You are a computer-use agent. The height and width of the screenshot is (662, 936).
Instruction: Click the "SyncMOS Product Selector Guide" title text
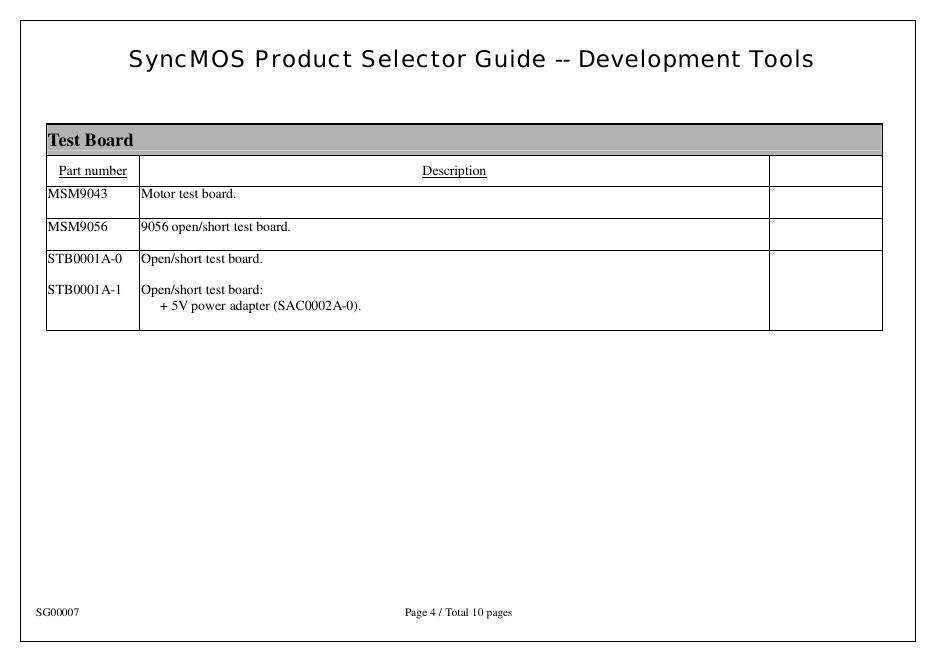point(338,60)
